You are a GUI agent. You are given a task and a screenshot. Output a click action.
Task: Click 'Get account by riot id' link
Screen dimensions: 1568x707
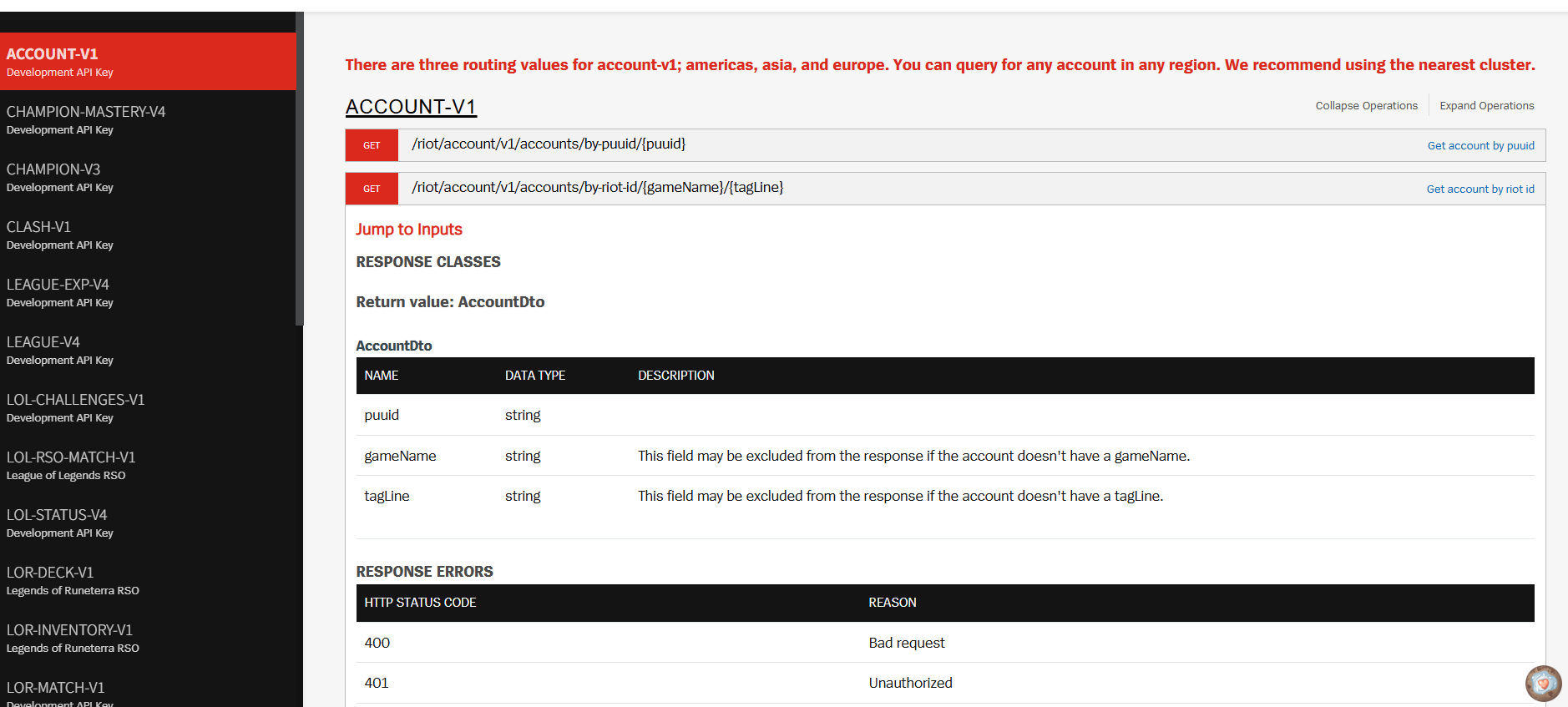tap(1479, 189)
